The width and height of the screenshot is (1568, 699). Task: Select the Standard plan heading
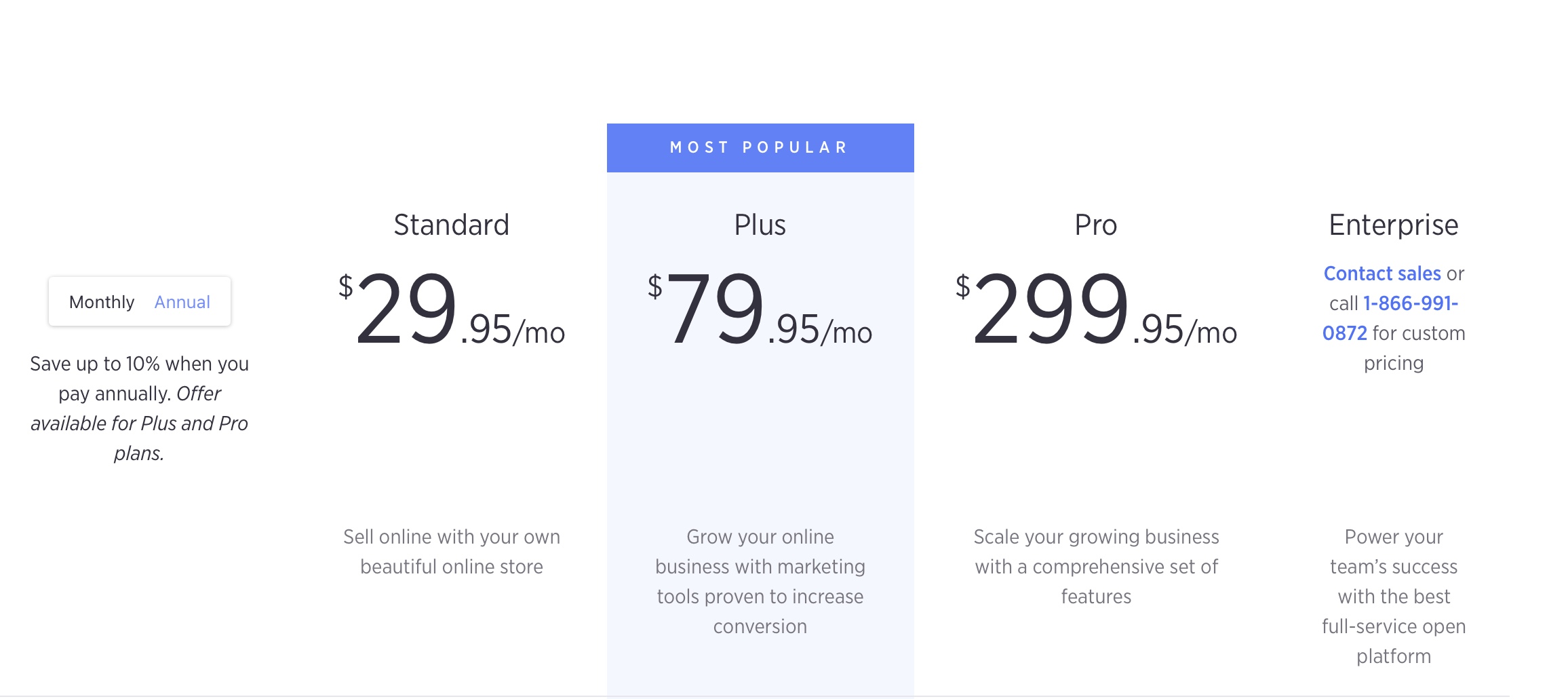tap(451, 225)
